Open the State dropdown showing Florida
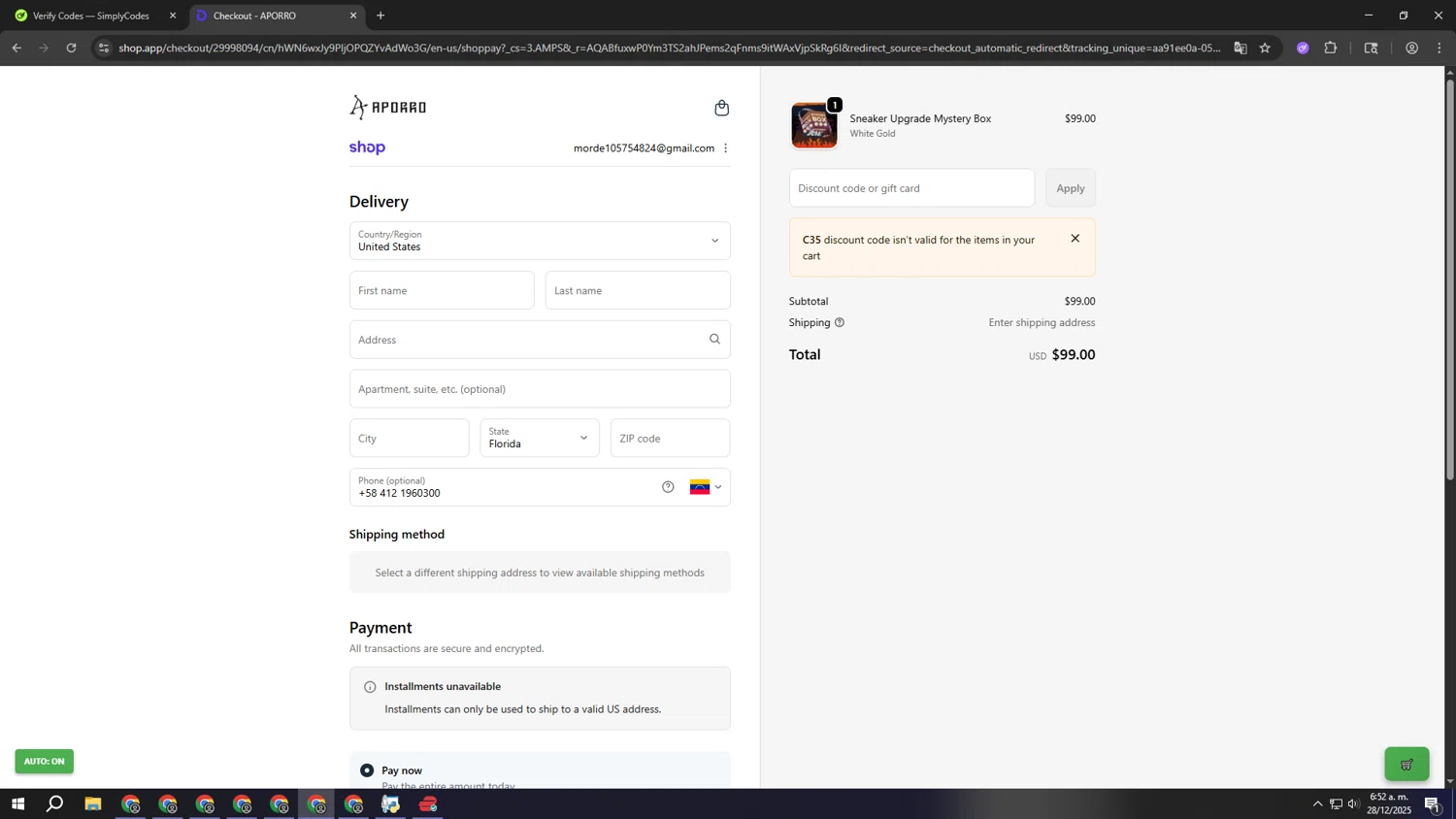The height and width of the screenshot is (819, 1456). pos(540,438)
